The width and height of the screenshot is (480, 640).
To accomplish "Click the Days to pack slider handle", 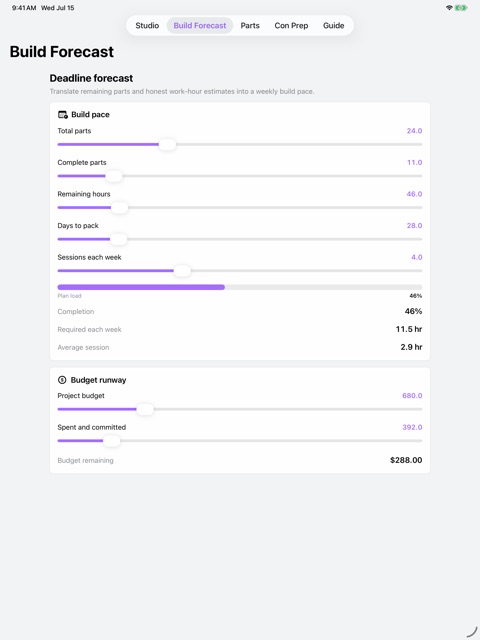I will [x=118, y=239].
